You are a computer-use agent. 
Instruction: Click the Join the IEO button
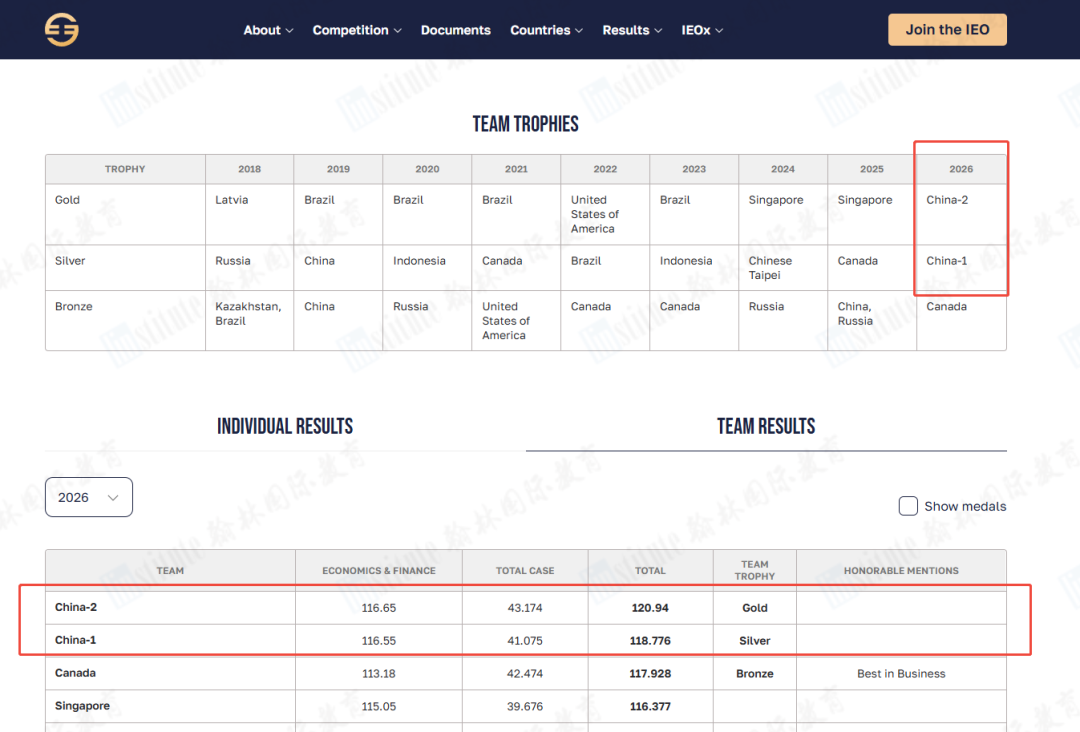tap(947, 30)
